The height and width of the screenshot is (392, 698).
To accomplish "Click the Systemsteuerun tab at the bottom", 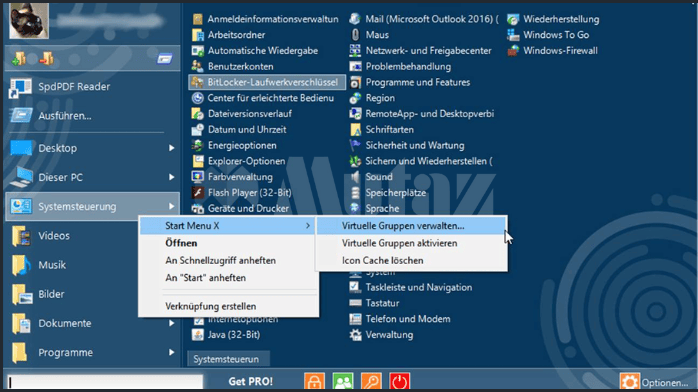I will [x=229, y=359].
